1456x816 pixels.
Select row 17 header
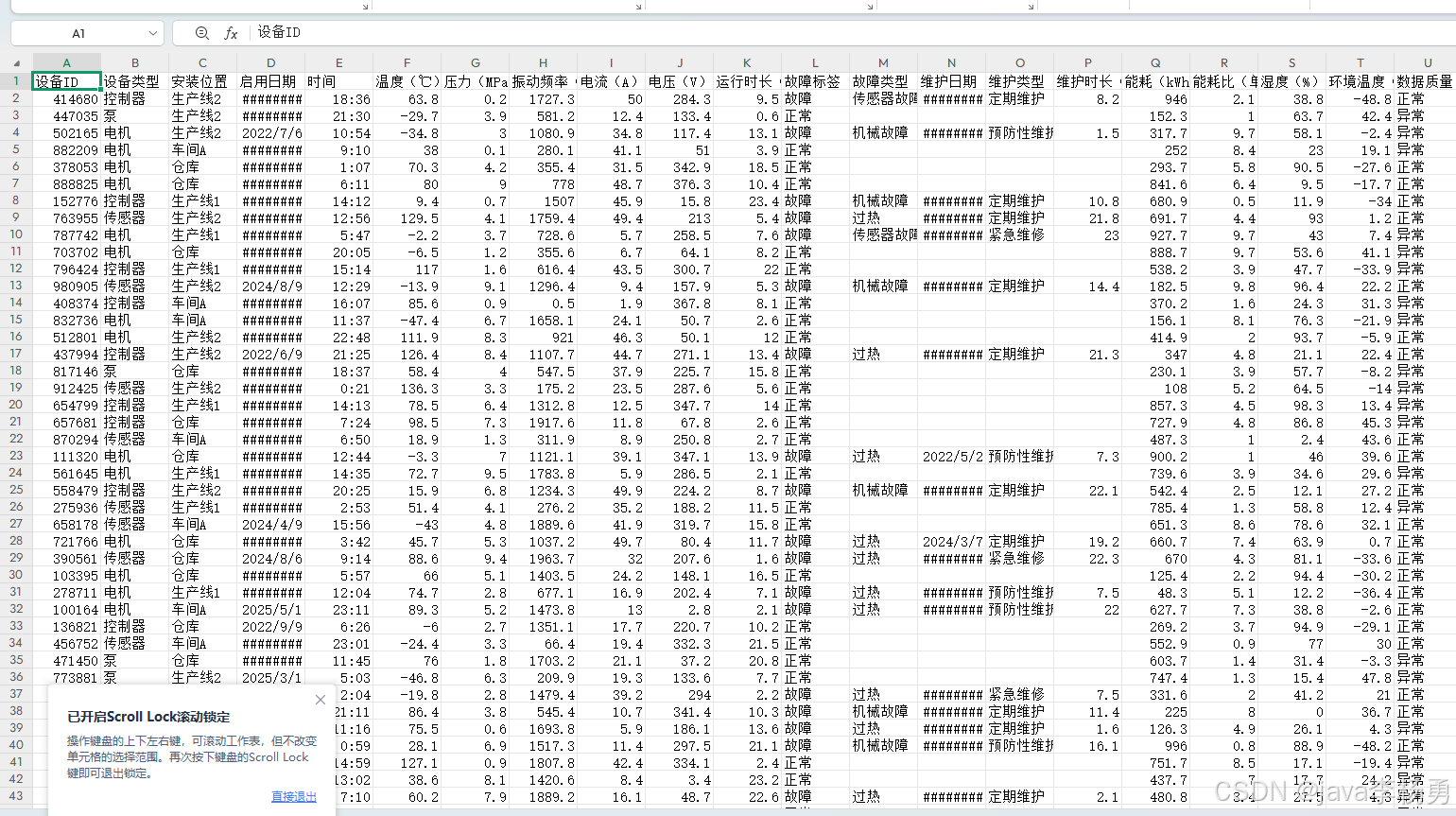(x=16, y=354)
